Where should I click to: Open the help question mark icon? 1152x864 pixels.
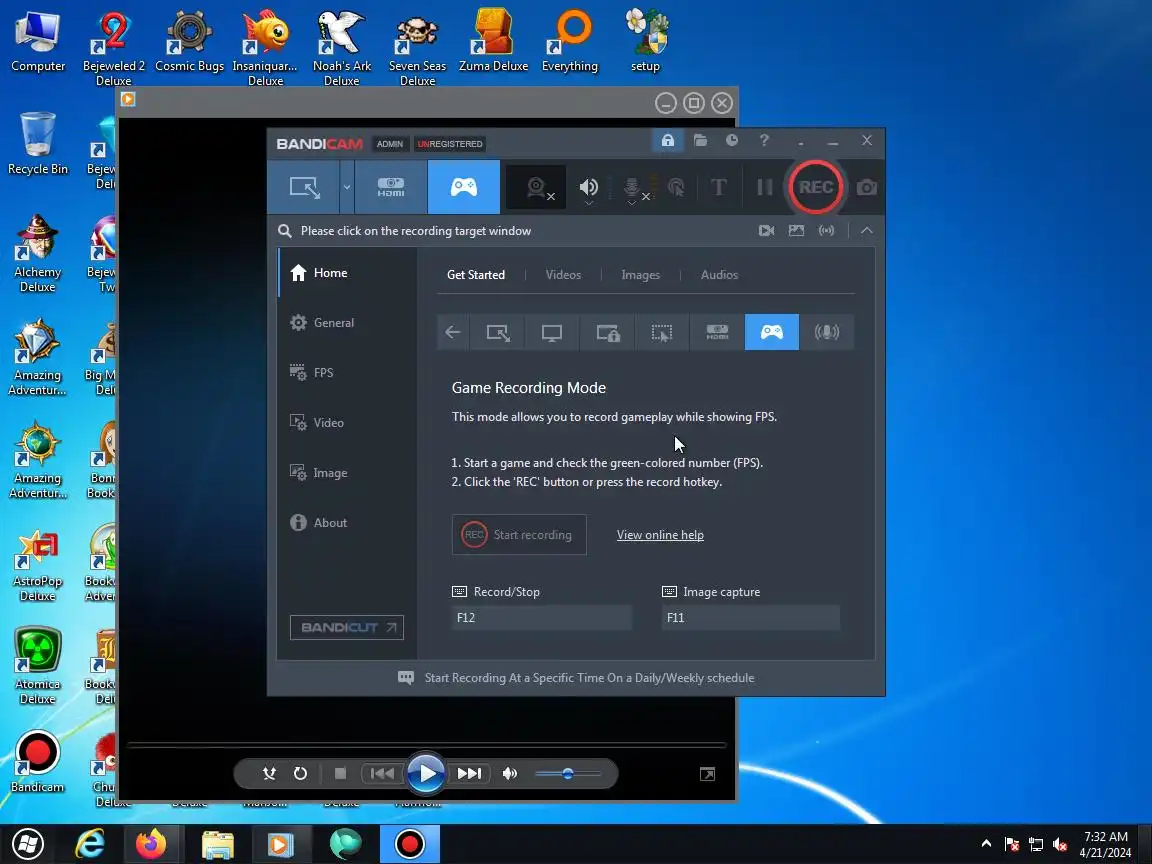point(764,140)
